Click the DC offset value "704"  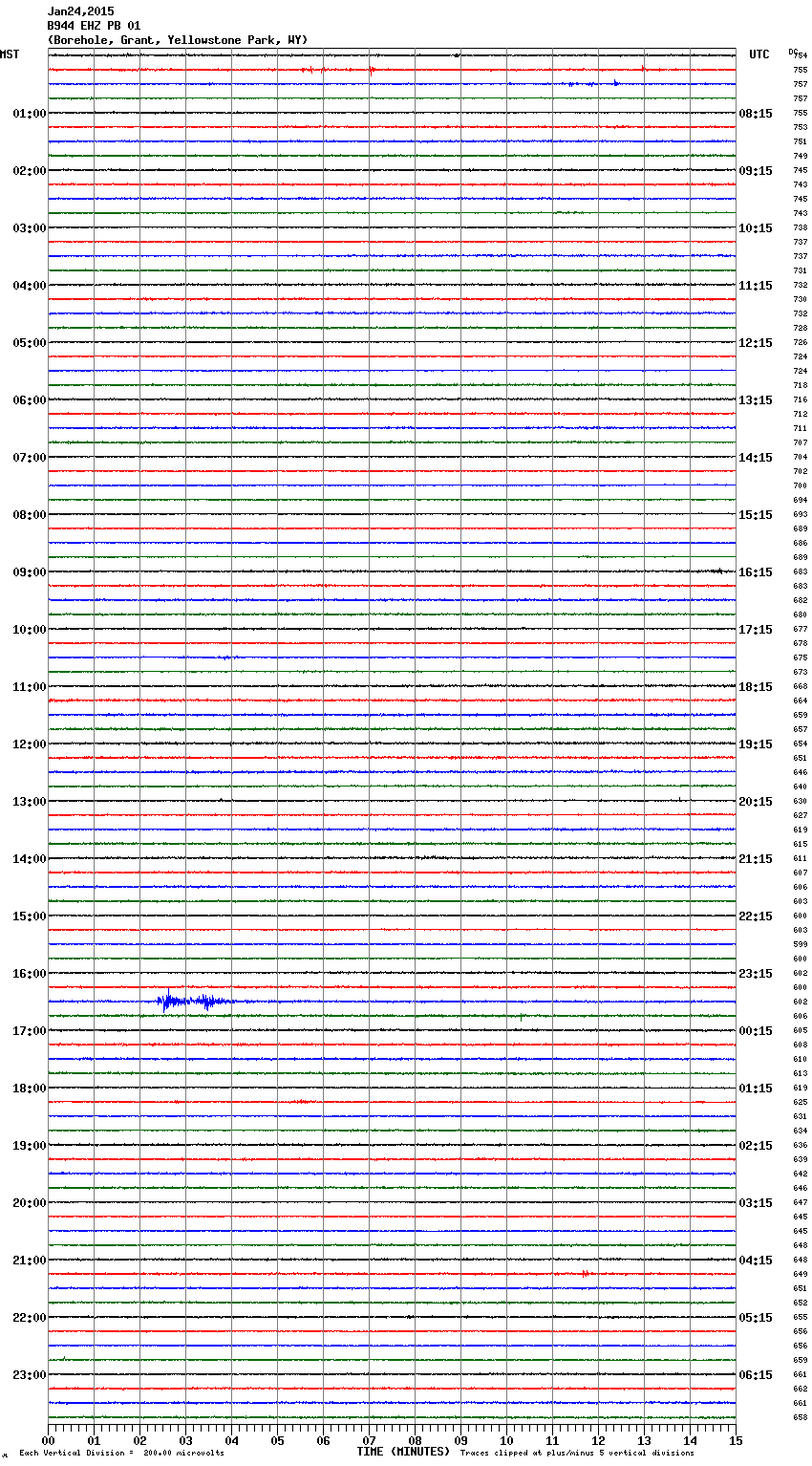point(801,457)
